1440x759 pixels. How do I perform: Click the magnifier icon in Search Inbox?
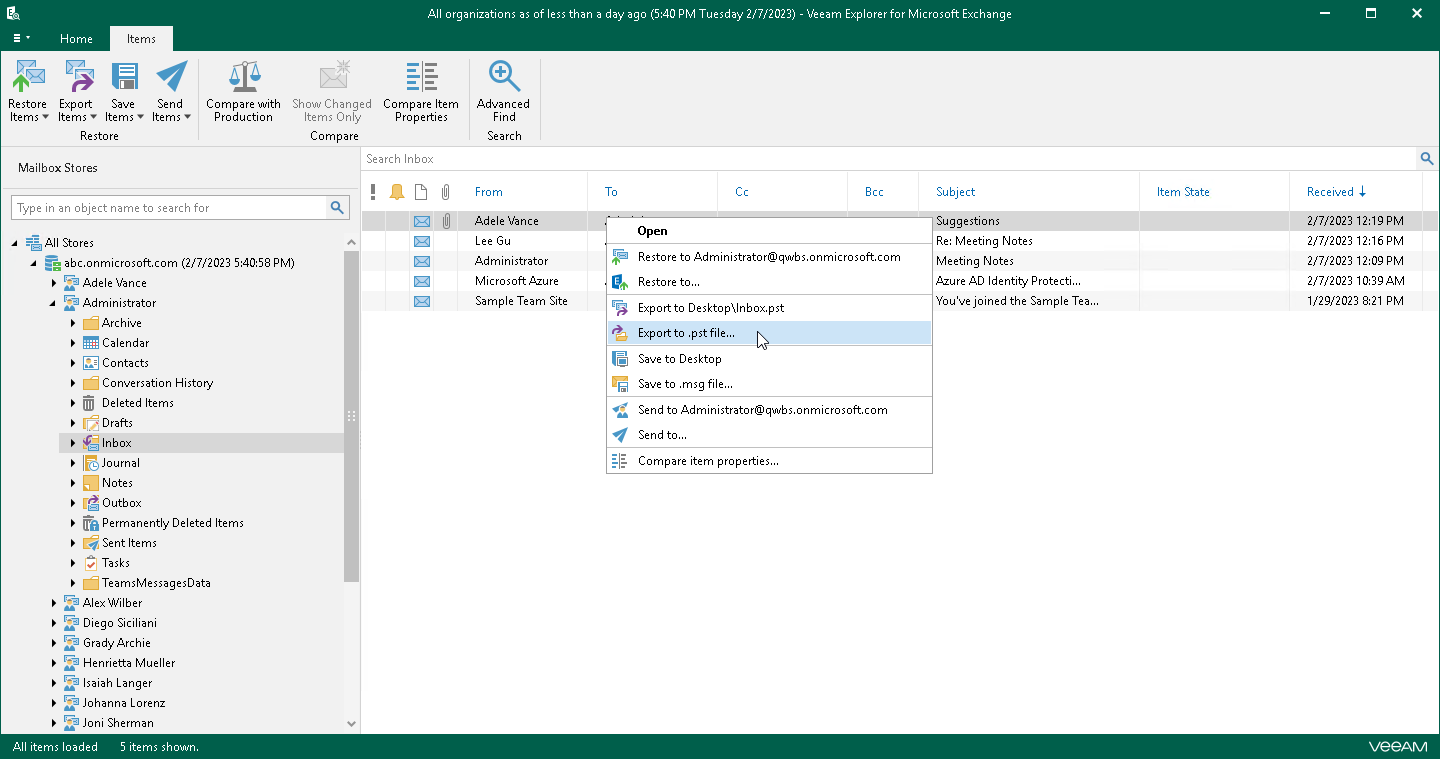[x=1427, y=159]
